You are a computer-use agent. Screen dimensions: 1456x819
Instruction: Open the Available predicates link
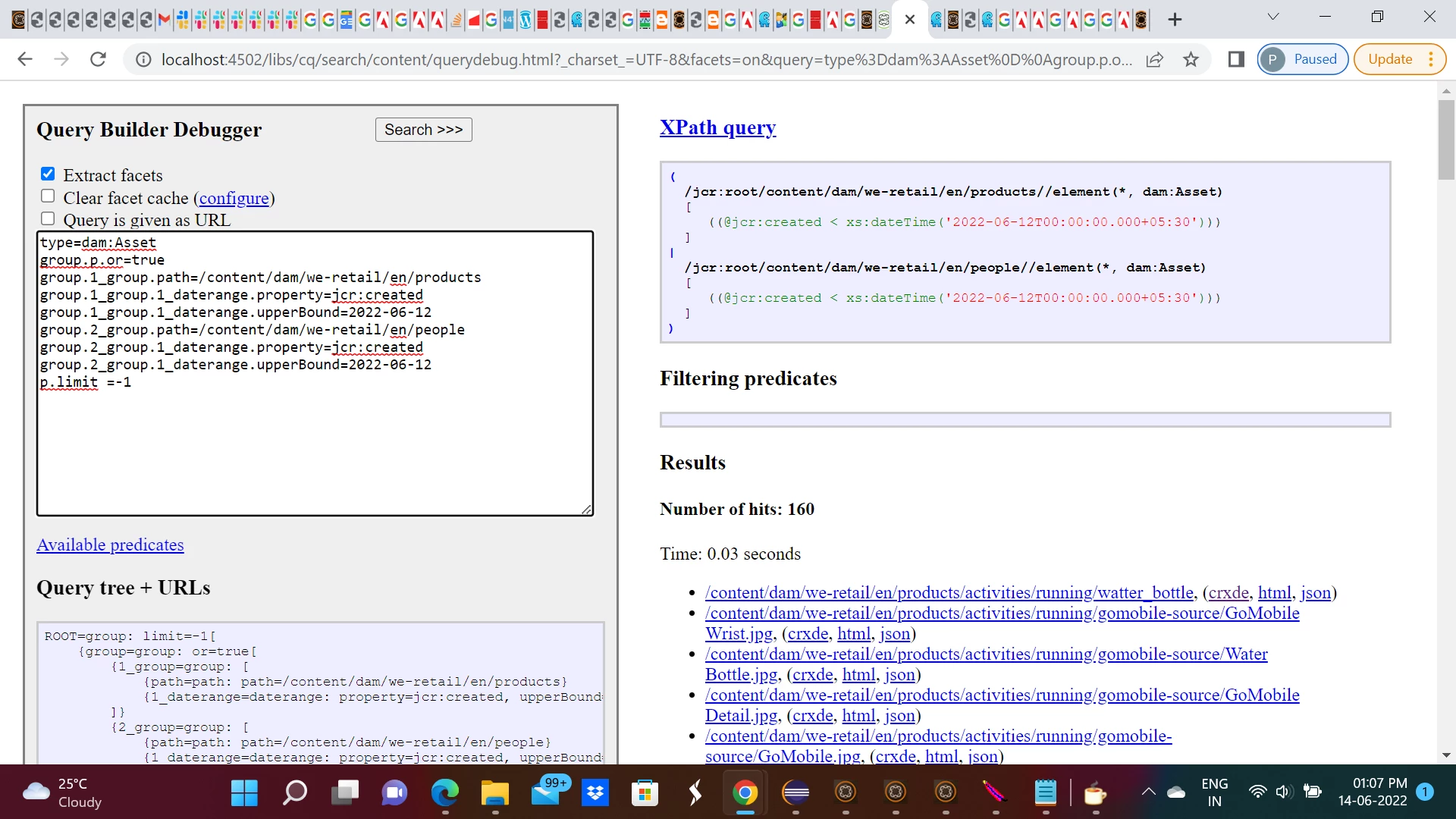point(110,544)
